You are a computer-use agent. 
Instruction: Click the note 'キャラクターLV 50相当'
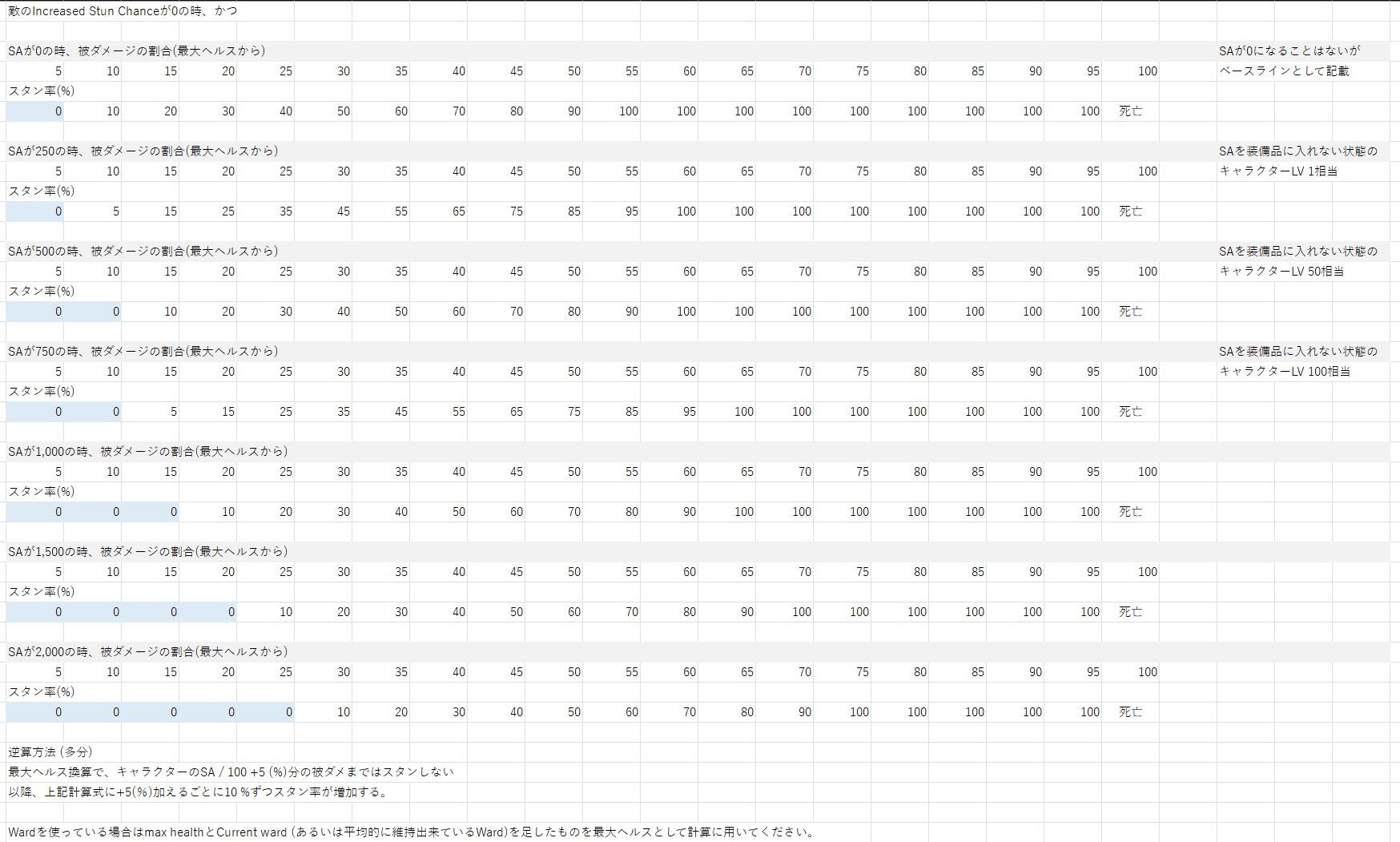coord(1281,271)
